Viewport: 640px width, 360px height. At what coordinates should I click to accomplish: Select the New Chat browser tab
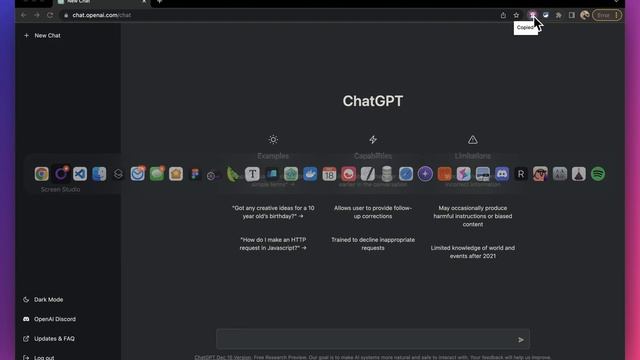pos(102,2)
